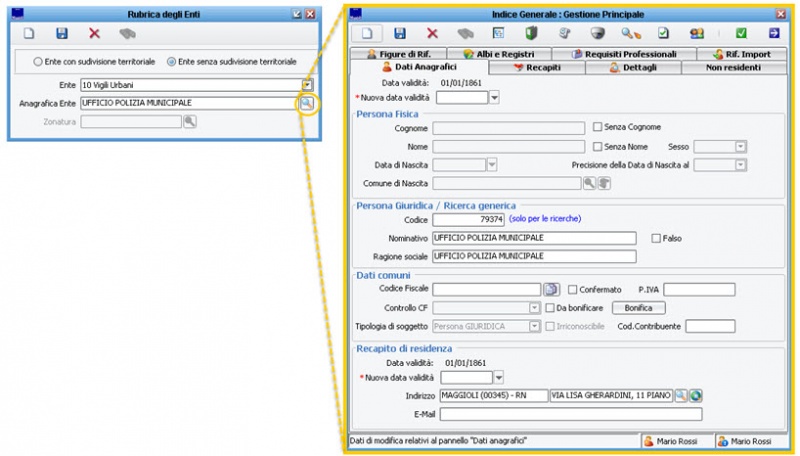800x456 pixels.
Task: Enable the Falso checkbox
Action: coord(656,238)
